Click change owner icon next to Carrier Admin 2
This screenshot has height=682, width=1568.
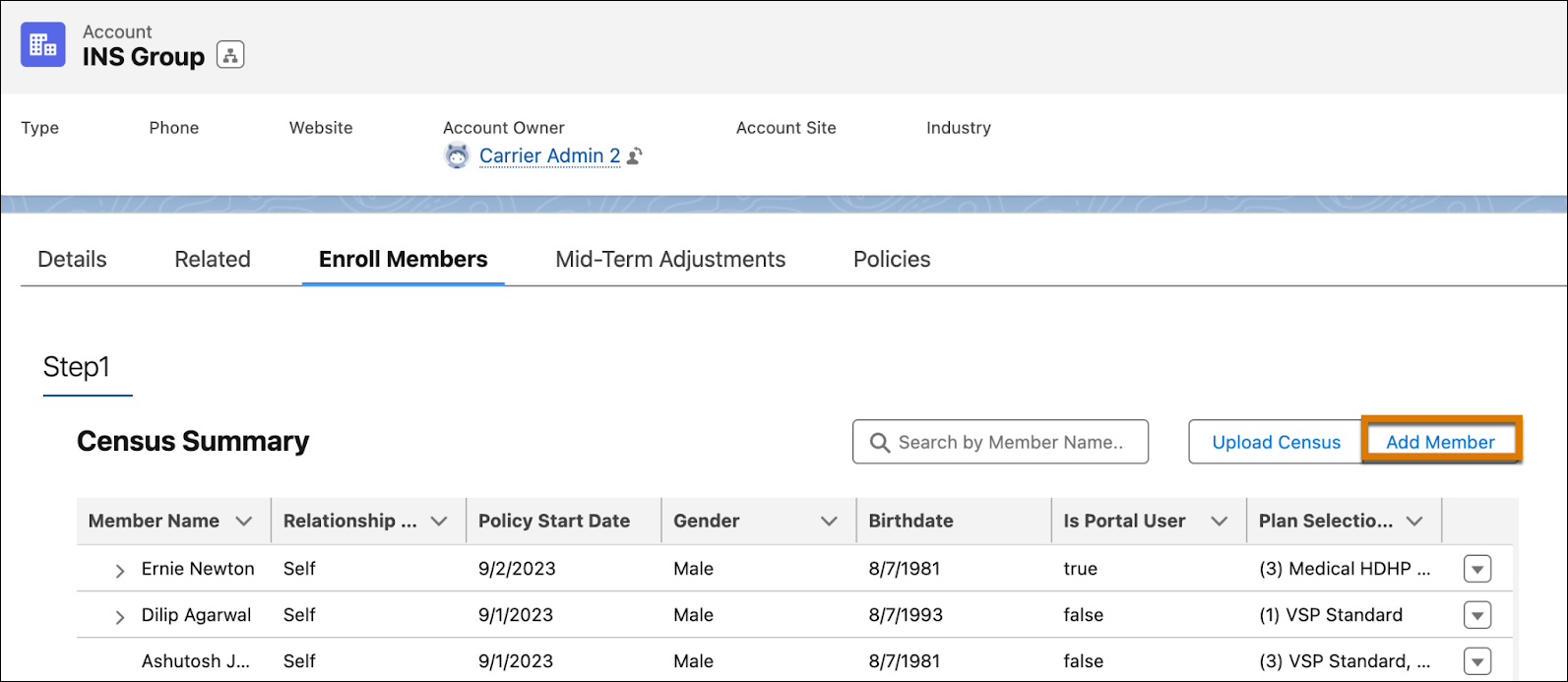pos(635,155)
